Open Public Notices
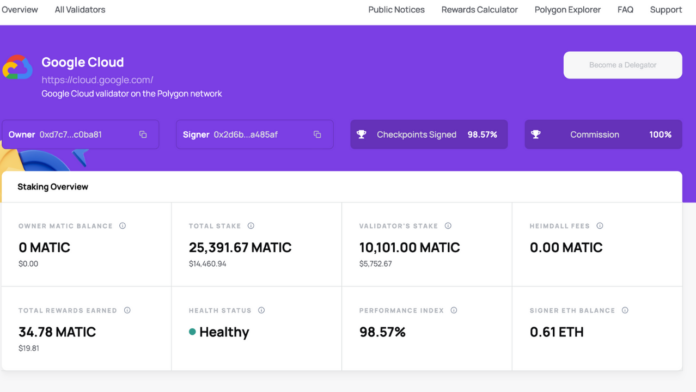Image resolution: width=696 pixels, height=392 pixels. [x=396, y=10]
